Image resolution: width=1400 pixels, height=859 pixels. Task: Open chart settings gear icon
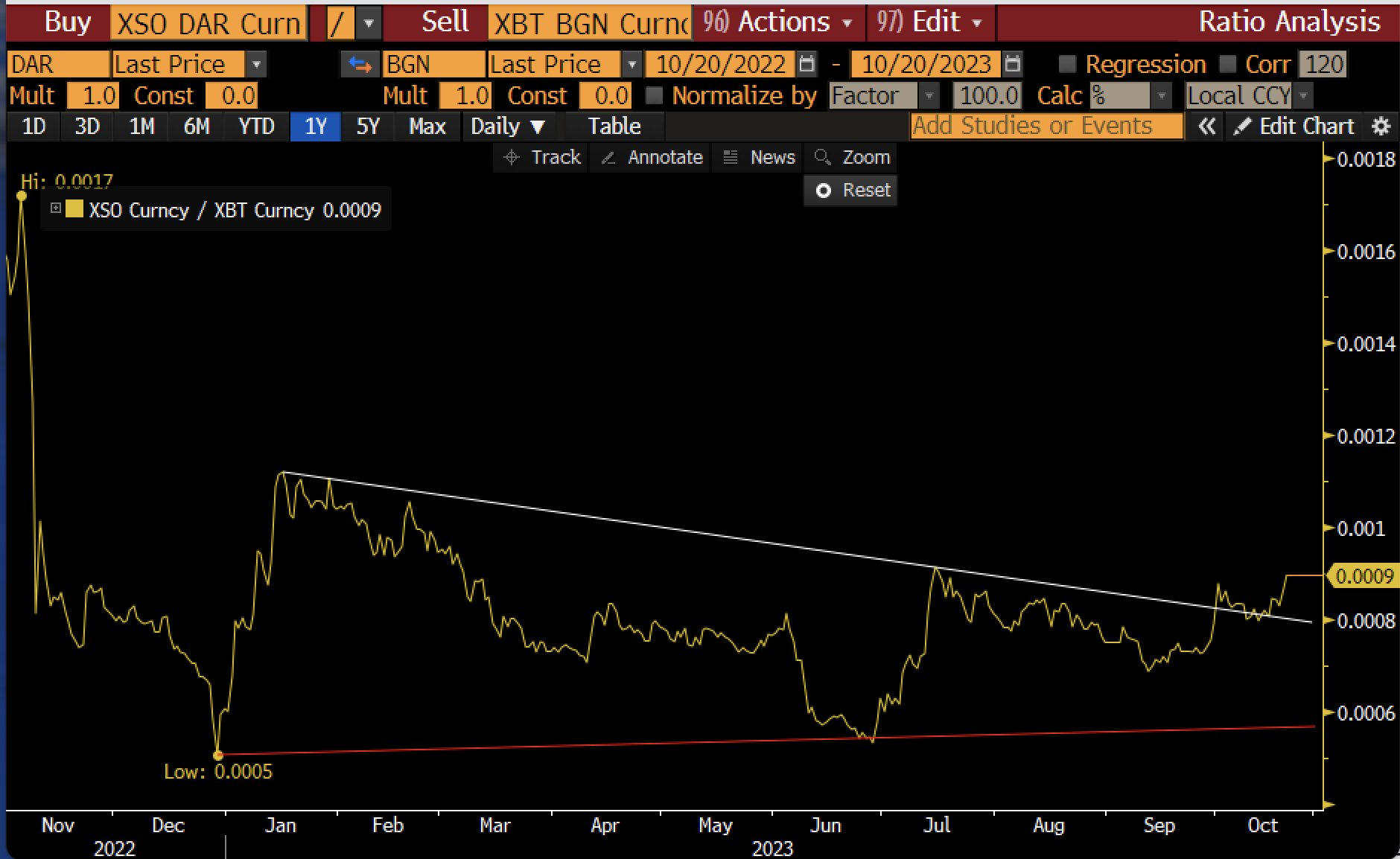pos(1381,127)
